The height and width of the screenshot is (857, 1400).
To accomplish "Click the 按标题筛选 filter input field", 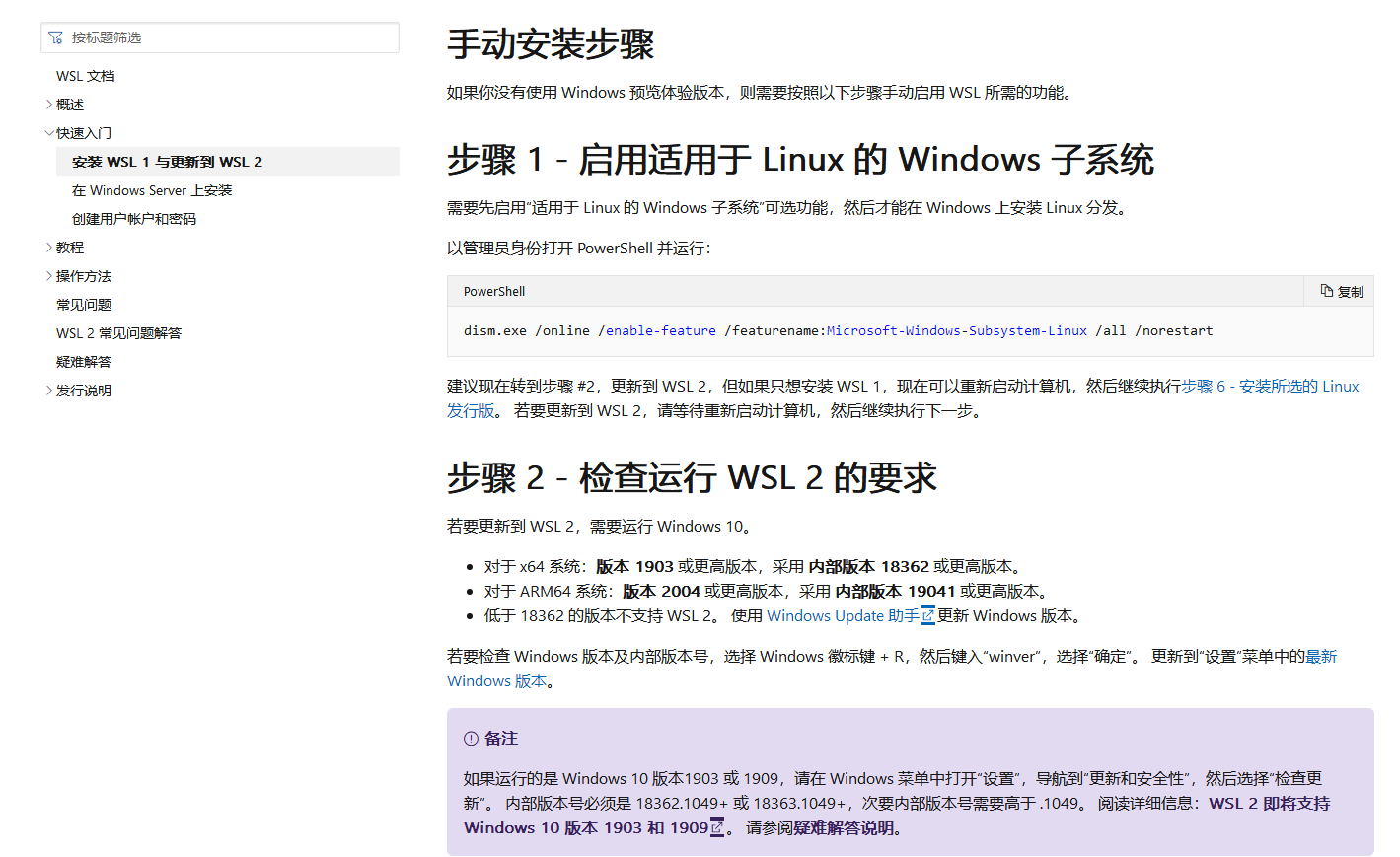I will (220, 37).
